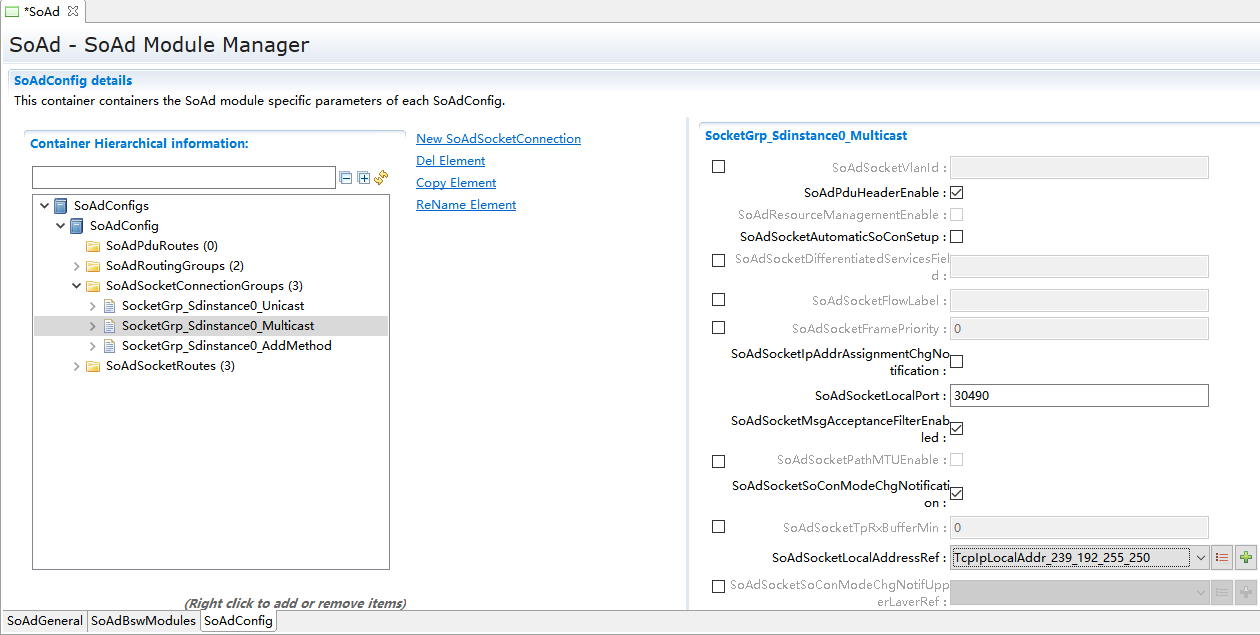The image size is (1260, 635).
Task: Click the SoAdPduRoutes folder icon
Action: 93,246
